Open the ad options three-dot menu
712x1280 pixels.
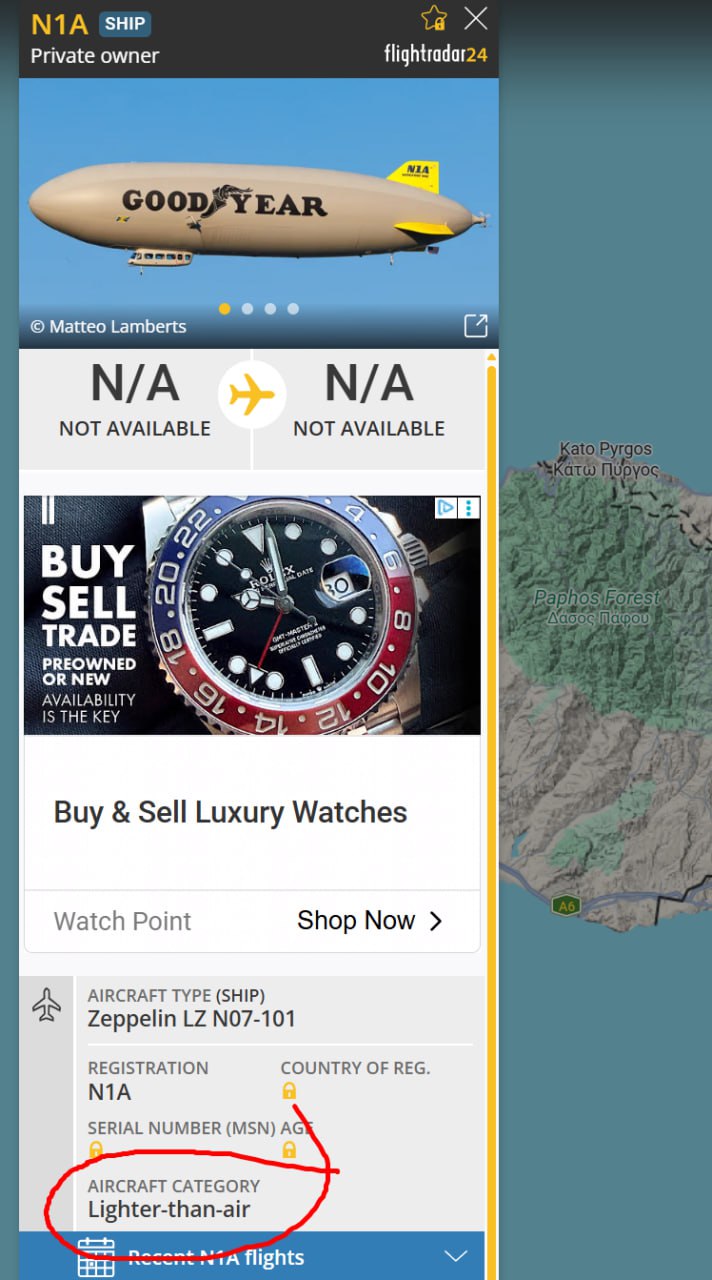coord(469,508)
